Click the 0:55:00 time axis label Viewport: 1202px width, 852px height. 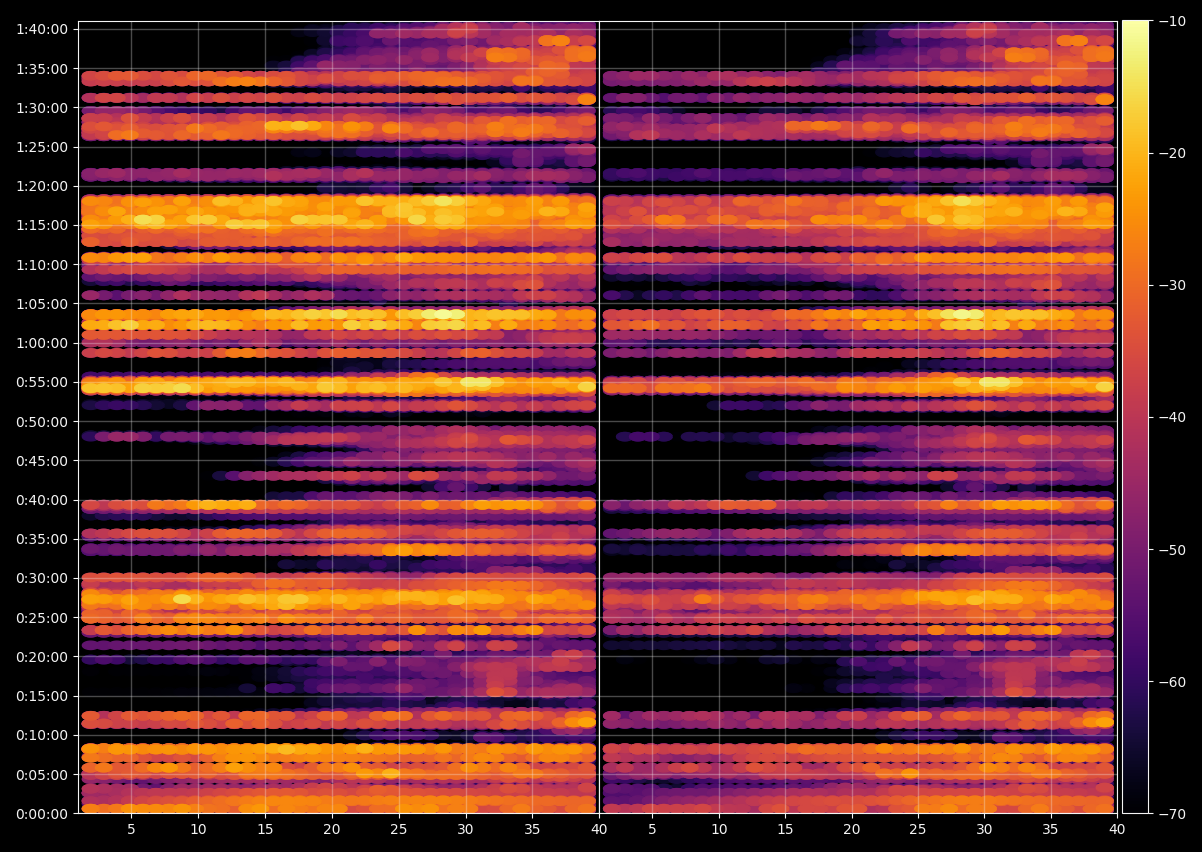[42, 382]
